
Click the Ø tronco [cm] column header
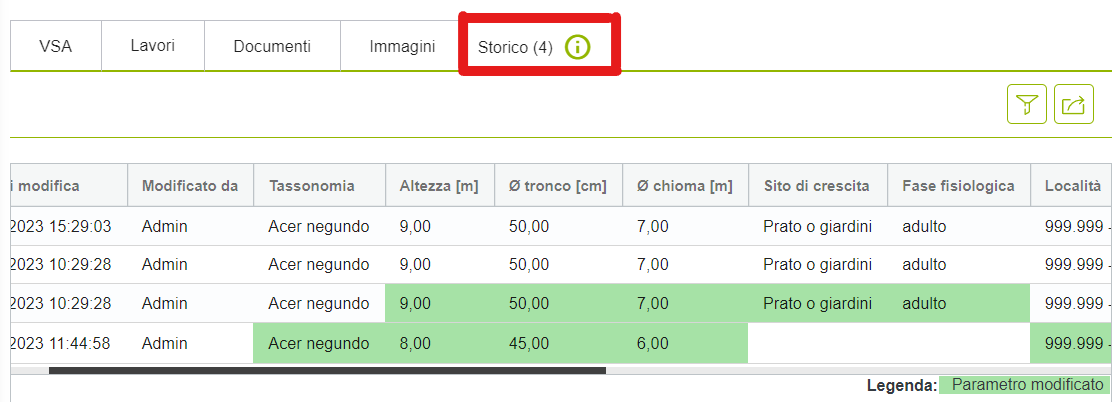pos(558,186)
